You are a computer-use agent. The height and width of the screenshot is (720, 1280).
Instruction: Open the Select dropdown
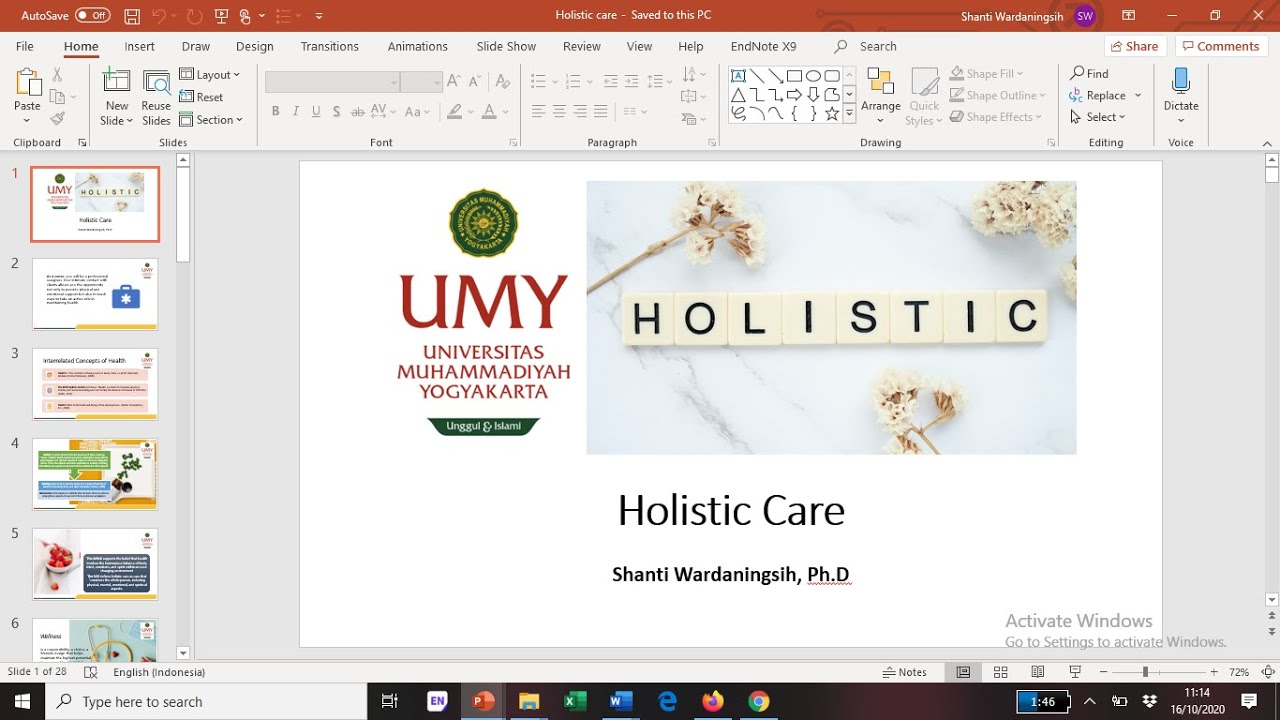point(1097,117)
